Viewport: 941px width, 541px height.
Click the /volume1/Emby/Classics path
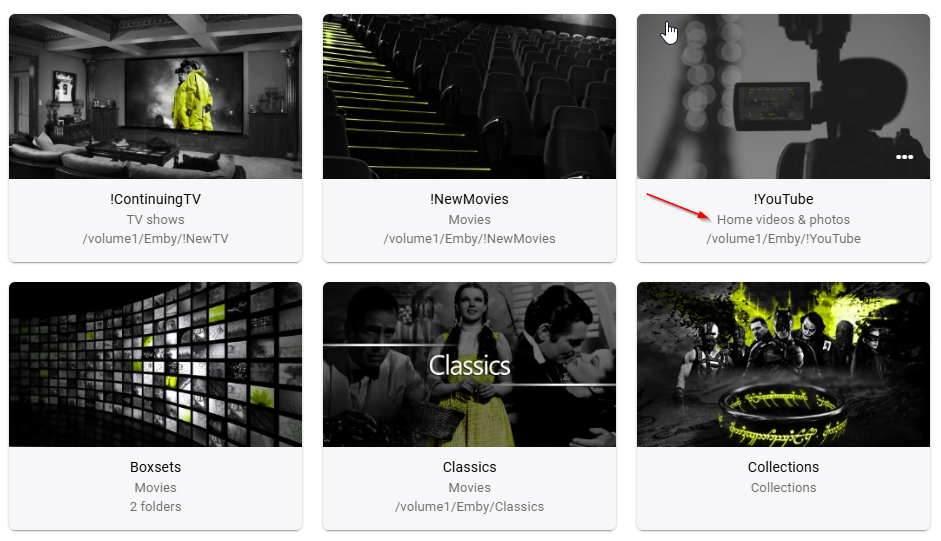tap(469, 507)
